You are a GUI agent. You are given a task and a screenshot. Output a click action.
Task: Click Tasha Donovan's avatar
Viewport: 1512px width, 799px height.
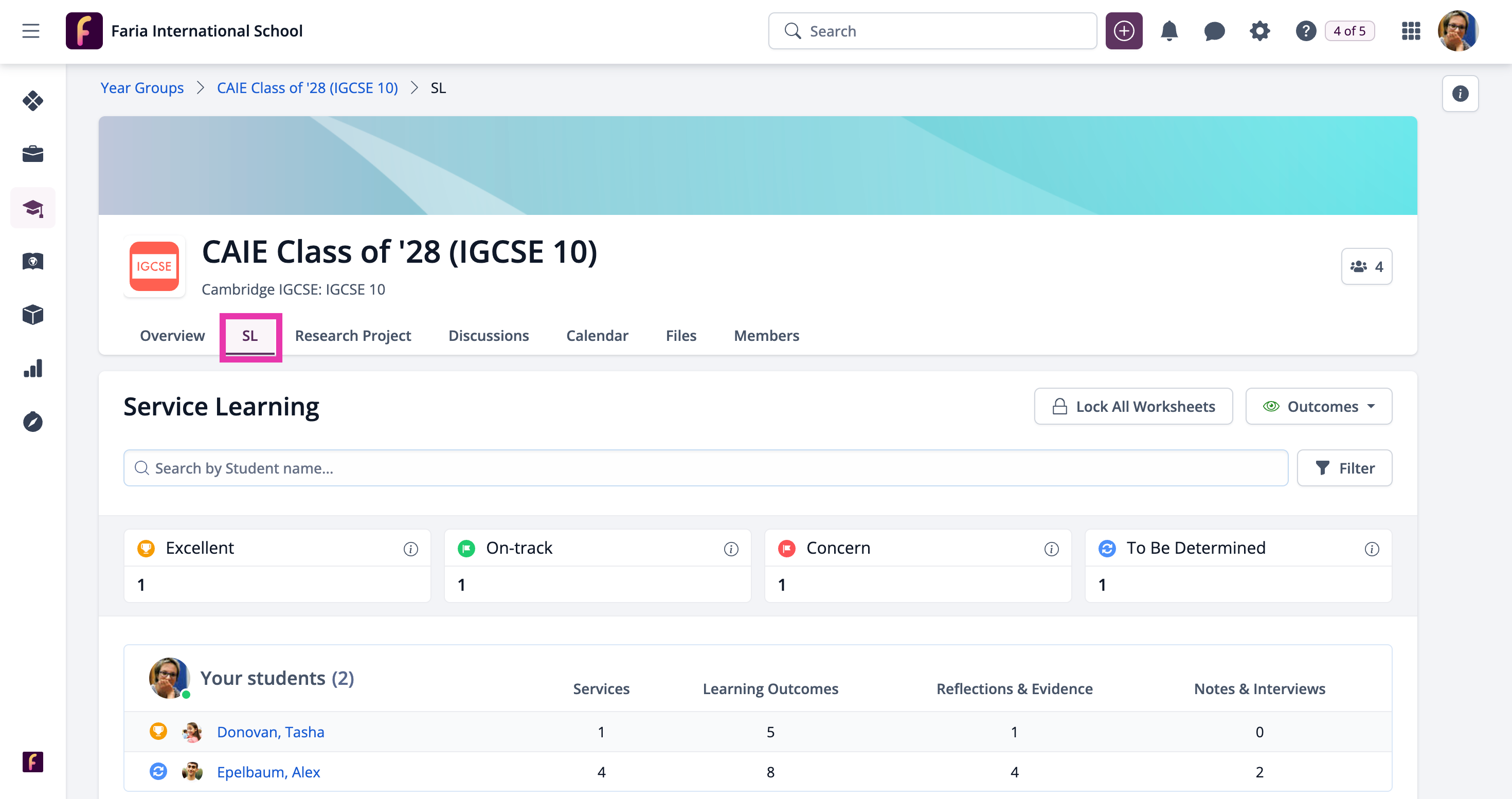(x=192, y=732)
